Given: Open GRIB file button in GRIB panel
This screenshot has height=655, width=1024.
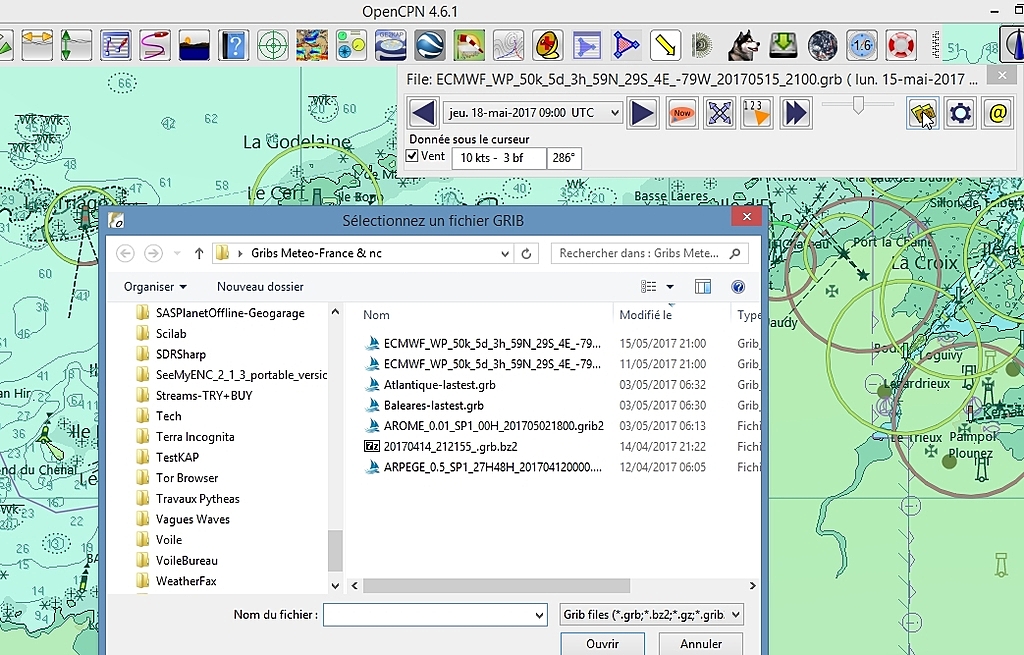Looking at the screenshot, I should click(922, 113).
